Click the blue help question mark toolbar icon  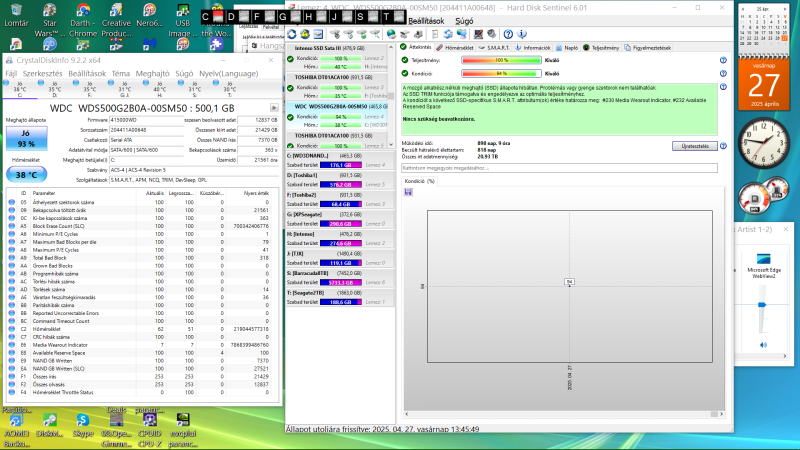tap(508, 34)
